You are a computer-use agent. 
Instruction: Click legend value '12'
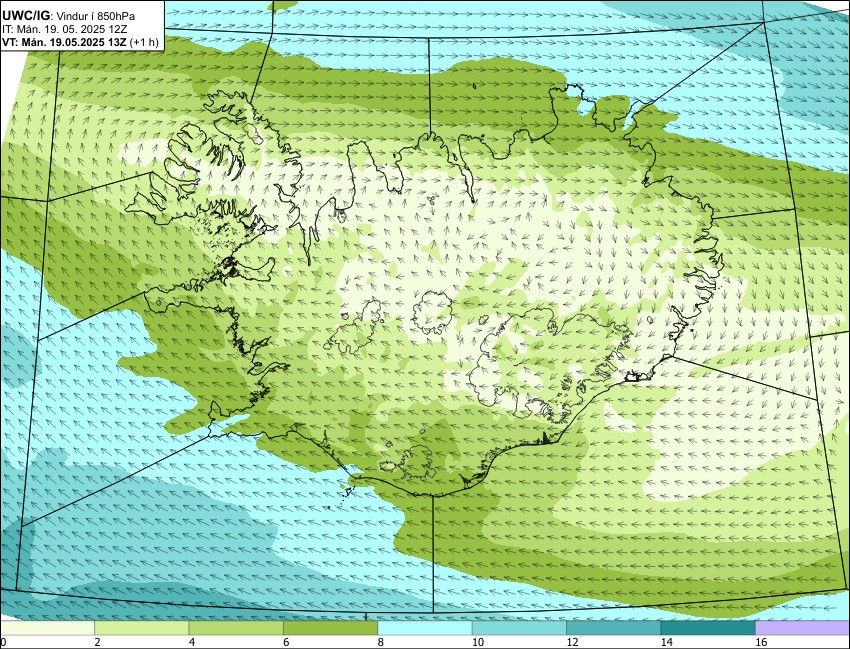pyautogui.click(x=572, y=642)
